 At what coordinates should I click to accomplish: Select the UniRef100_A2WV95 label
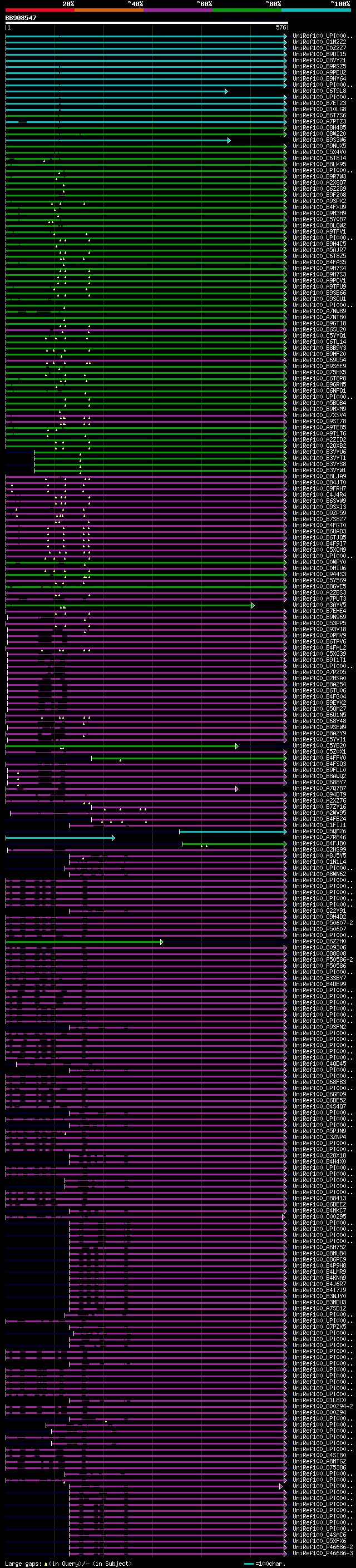coord(319,813)
